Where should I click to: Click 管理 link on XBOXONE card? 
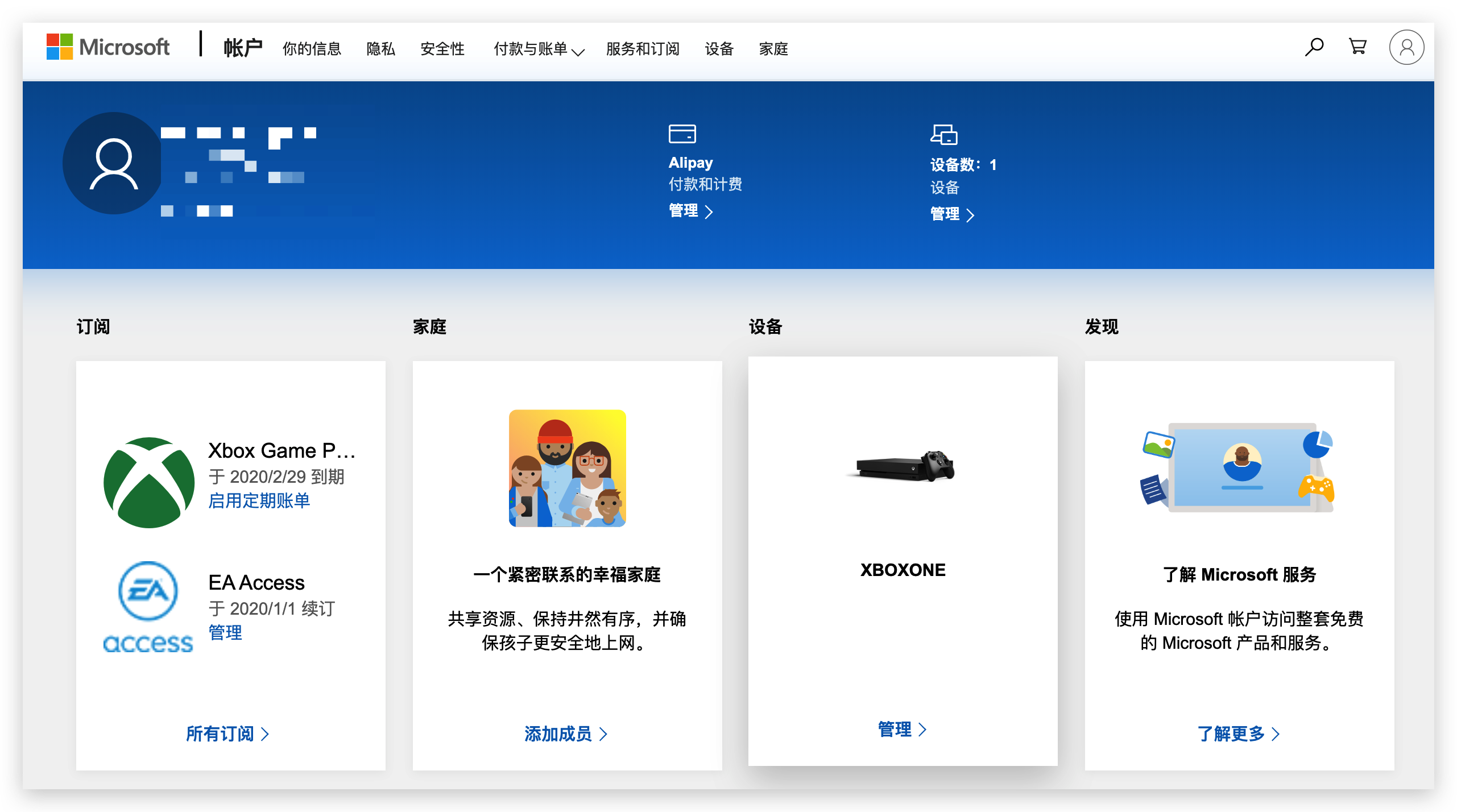point(902,730)
